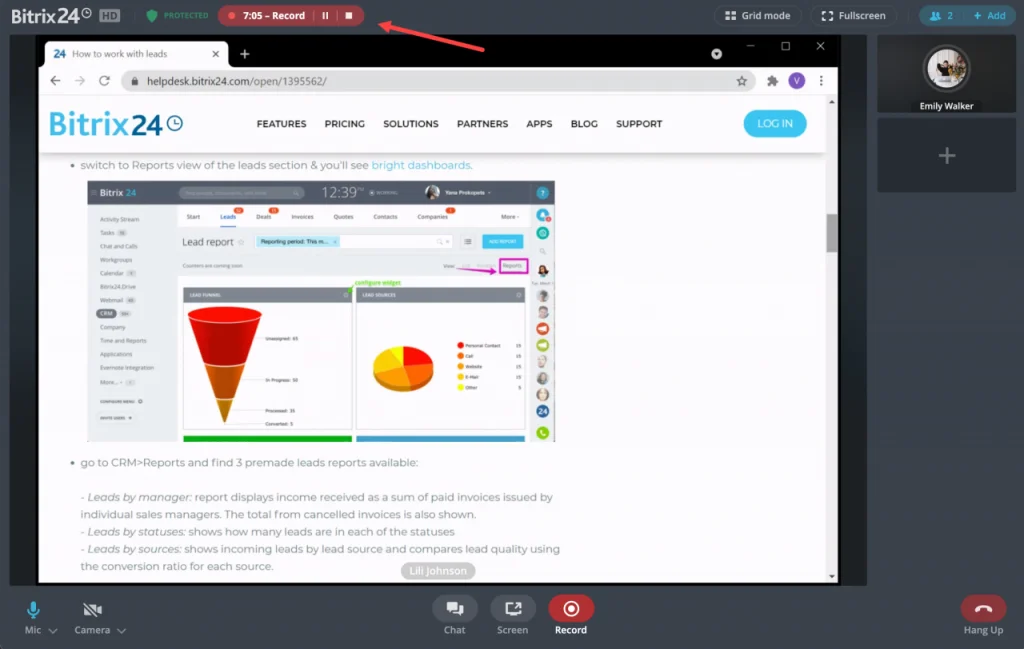The height and width of the screenshot is (649, 1024).
Task: Click the tab search dropdown icon
Action: pyautogui.click(x=716, y=54)
